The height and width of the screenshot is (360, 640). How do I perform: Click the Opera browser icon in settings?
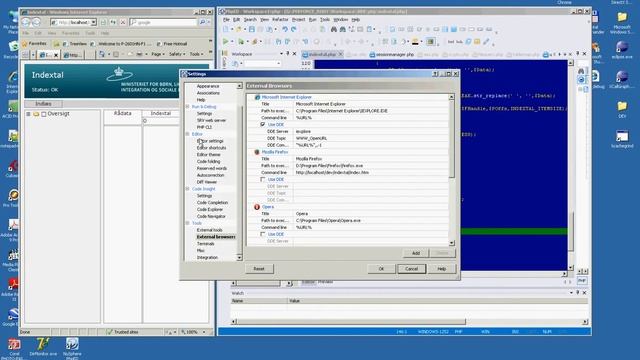click(x=257, y=207)
